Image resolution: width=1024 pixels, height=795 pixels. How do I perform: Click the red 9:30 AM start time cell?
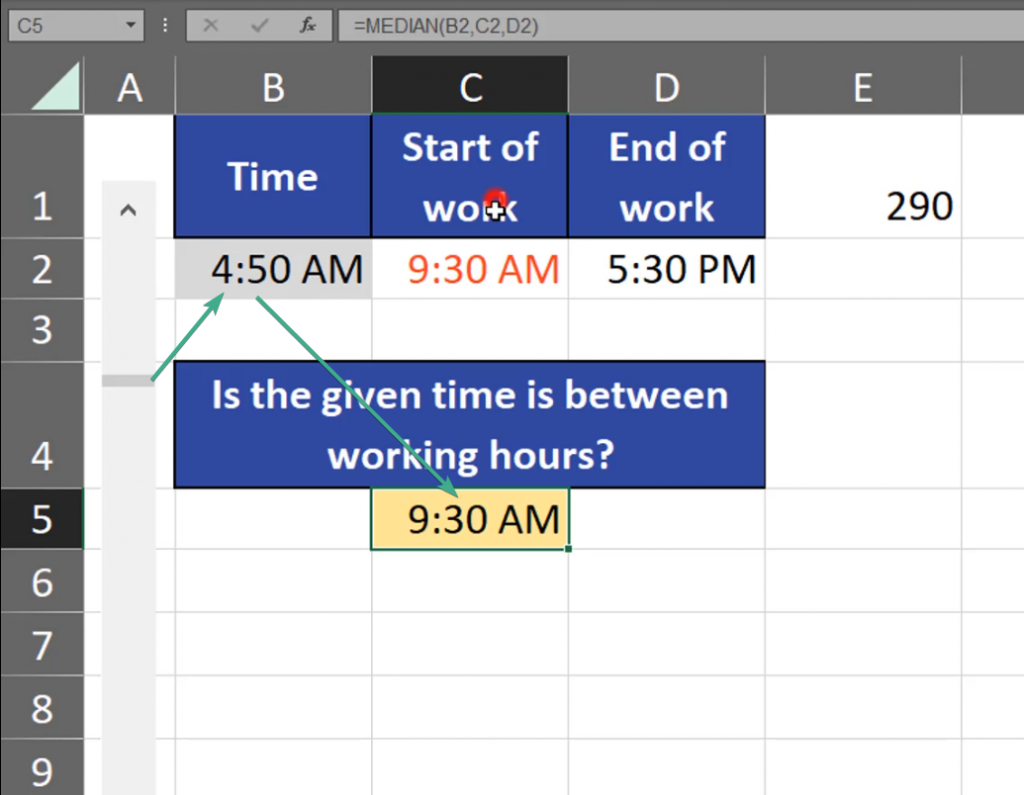click(x=470, y=269)
